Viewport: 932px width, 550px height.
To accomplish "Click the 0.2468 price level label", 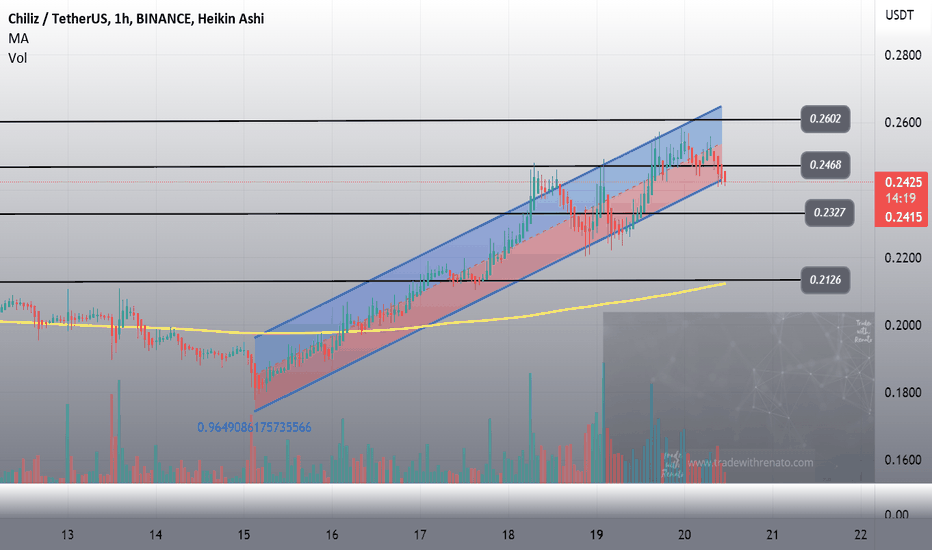I will 825,165.
